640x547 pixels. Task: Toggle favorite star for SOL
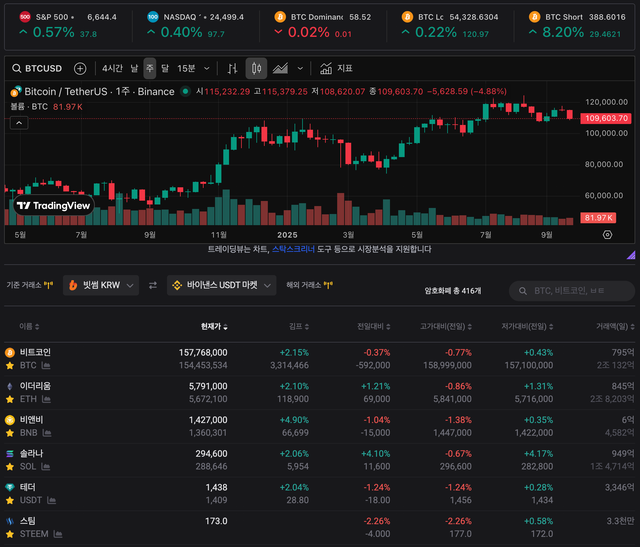[10, 467]
